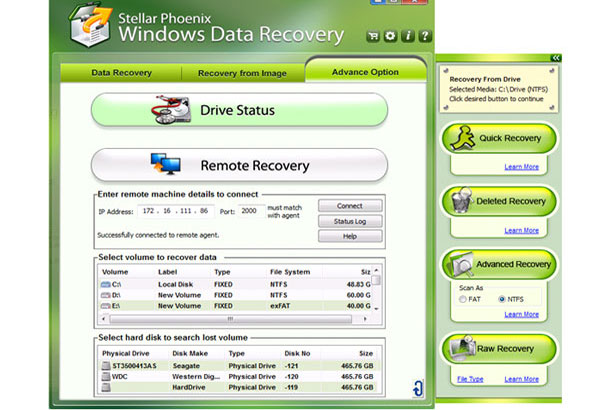The width and height of the screenshot is (590, 410).
Task: Click the Raw Recovery icon
Action: pos(462,348)
